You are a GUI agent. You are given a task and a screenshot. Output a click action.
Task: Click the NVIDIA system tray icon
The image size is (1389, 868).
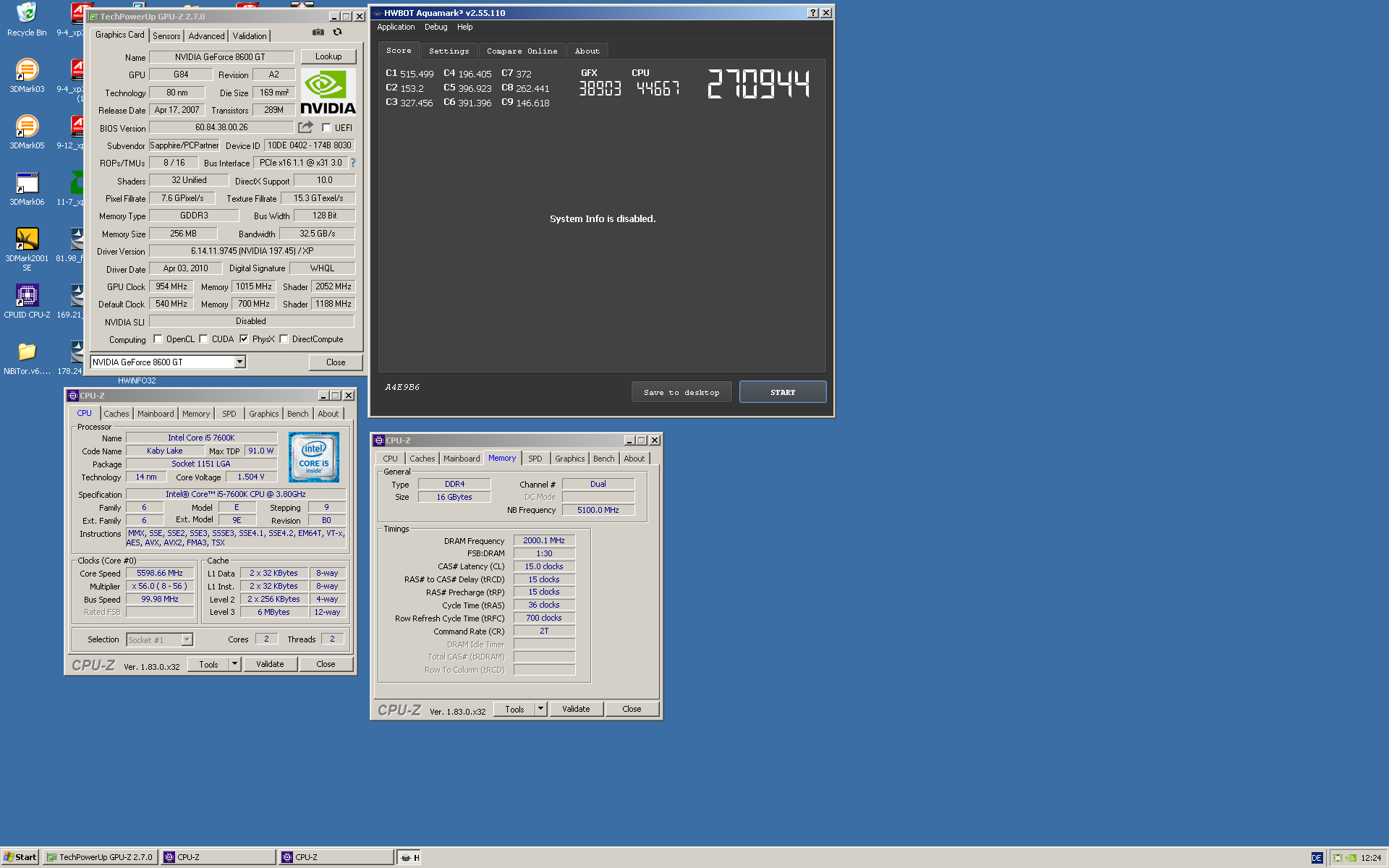1351,858
